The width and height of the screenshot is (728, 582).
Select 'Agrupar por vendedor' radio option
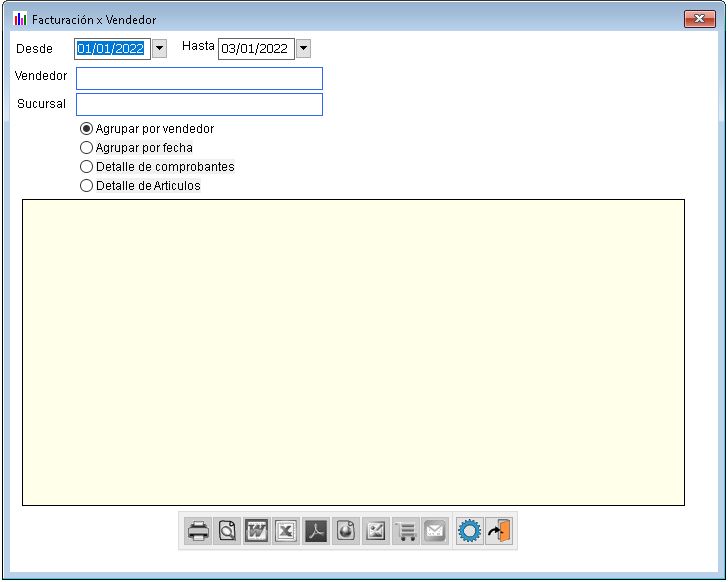(x=87, y=129)
